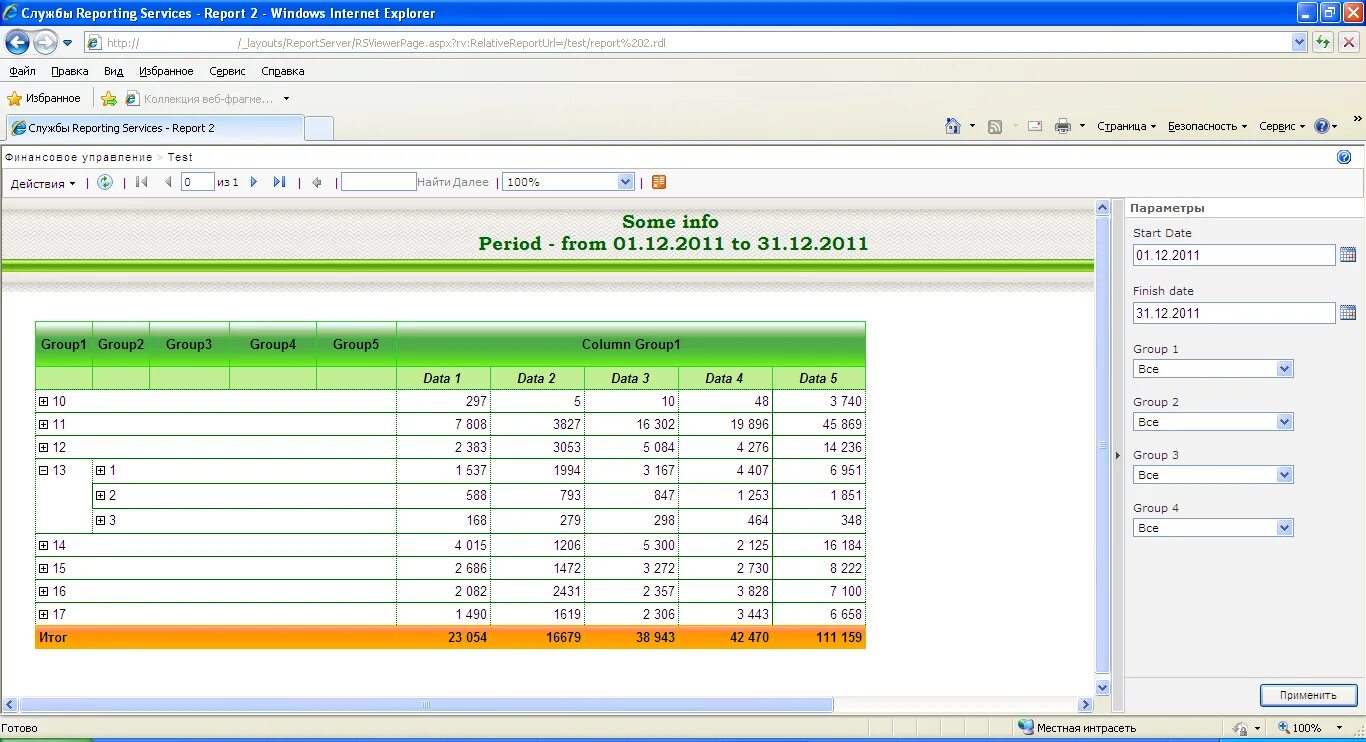1366x742 pixels.
Task: Open the Group 4 parameter dropdown
Action: (x=1284, y=528)
